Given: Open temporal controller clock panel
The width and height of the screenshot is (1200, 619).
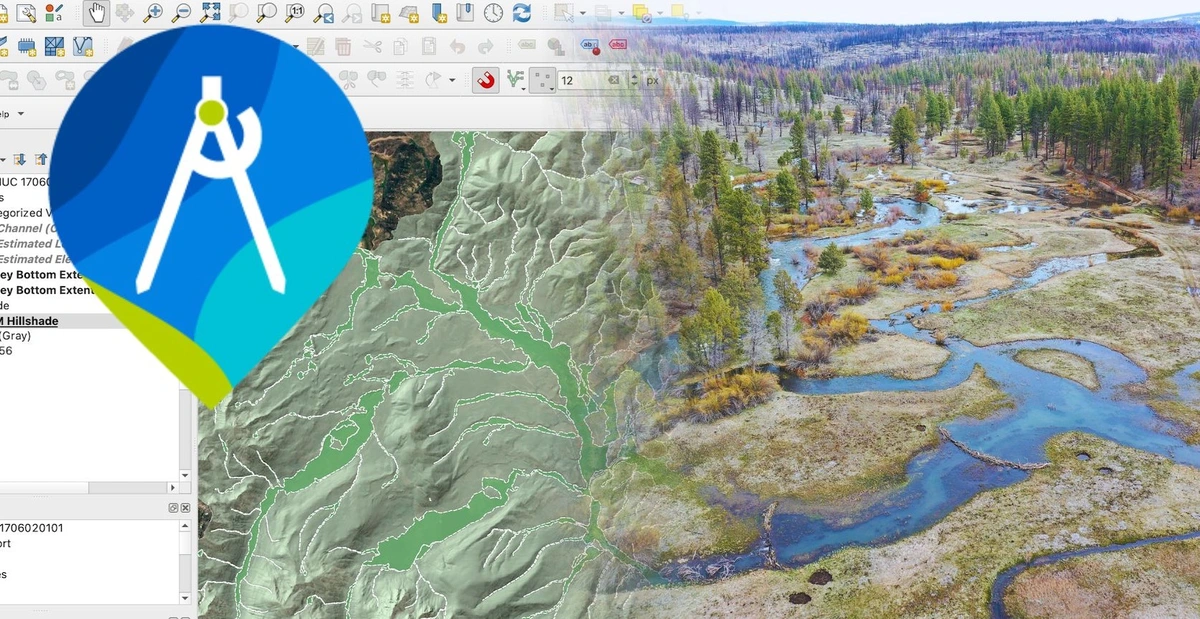Looking at the screenshot, I should point(494,13).
